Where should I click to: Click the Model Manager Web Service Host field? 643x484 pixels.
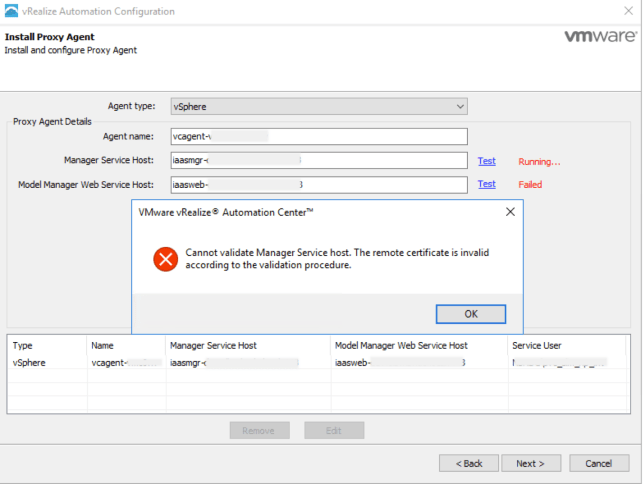click(319, 185)
